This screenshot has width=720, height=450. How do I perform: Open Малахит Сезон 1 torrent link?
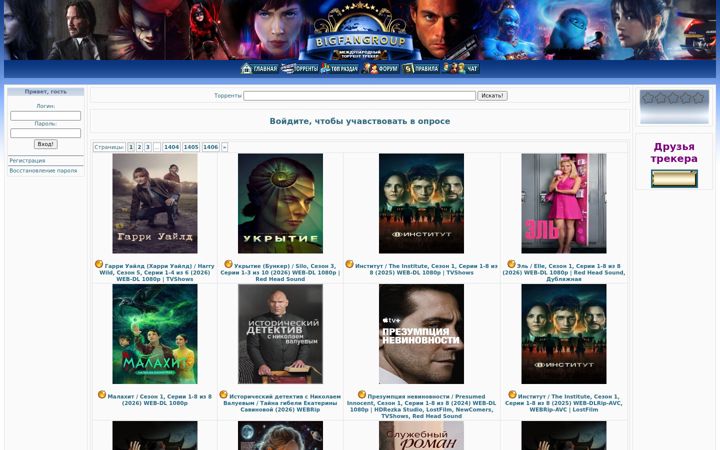pyautogui.click(x=158, y=399)
